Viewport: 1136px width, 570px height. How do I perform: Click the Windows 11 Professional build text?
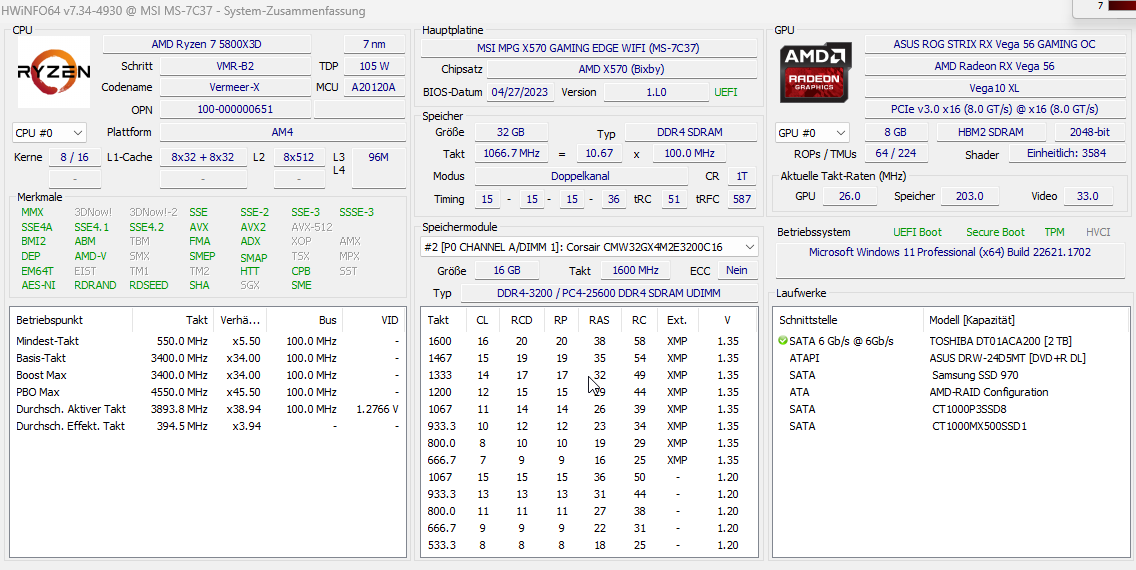click(x=950, y=252)
